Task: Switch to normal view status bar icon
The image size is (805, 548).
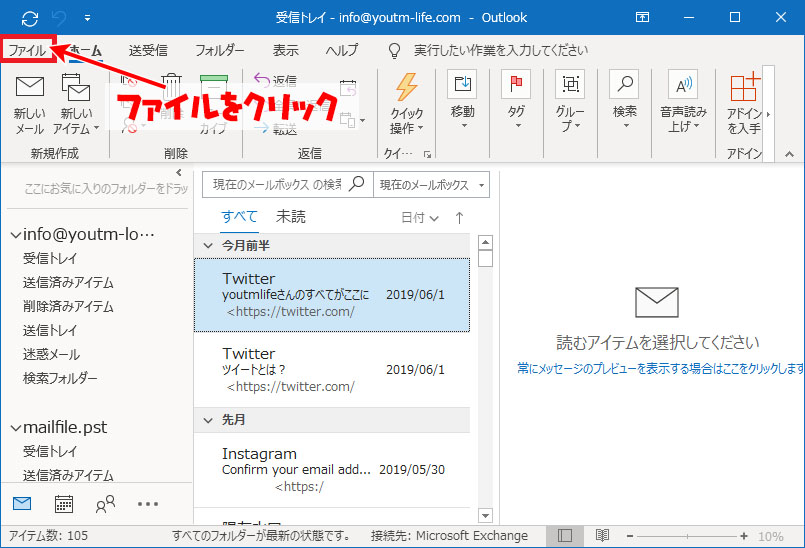Action: (x=565, y=536)
